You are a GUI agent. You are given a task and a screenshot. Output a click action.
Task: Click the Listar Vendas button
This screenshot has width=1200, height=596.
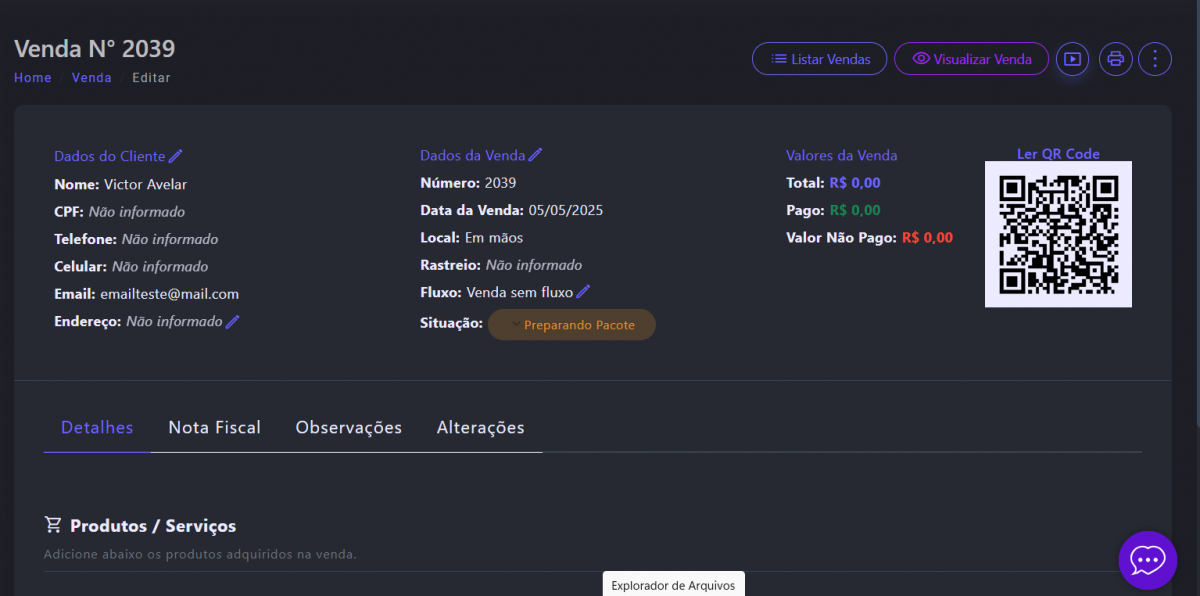(x=819, y=59)
